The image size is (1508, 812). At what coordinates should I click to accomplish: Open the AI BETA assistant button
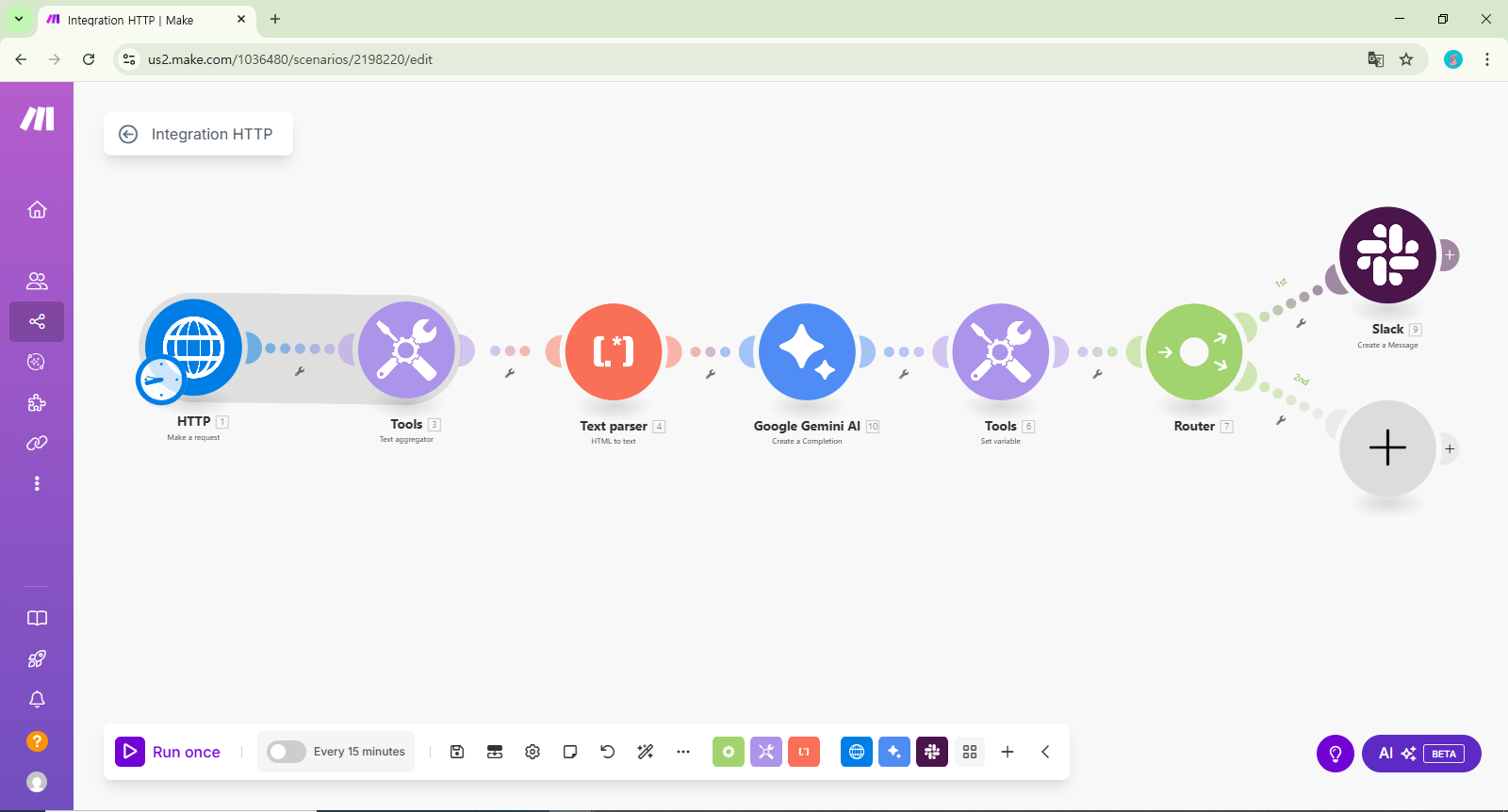point(1421,754)
